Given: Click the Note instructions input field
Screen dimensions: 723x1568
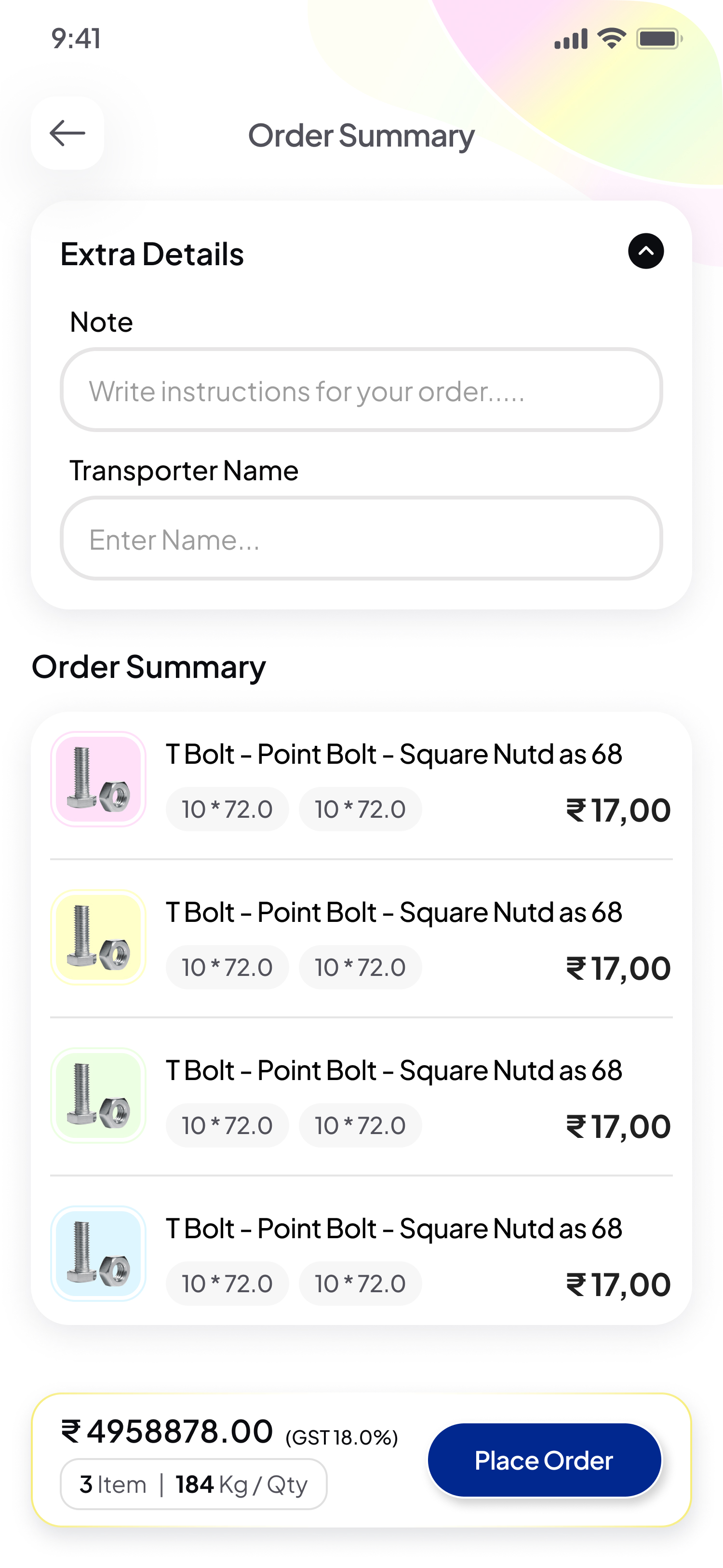Looking at the screenshot, I should 361,390.
